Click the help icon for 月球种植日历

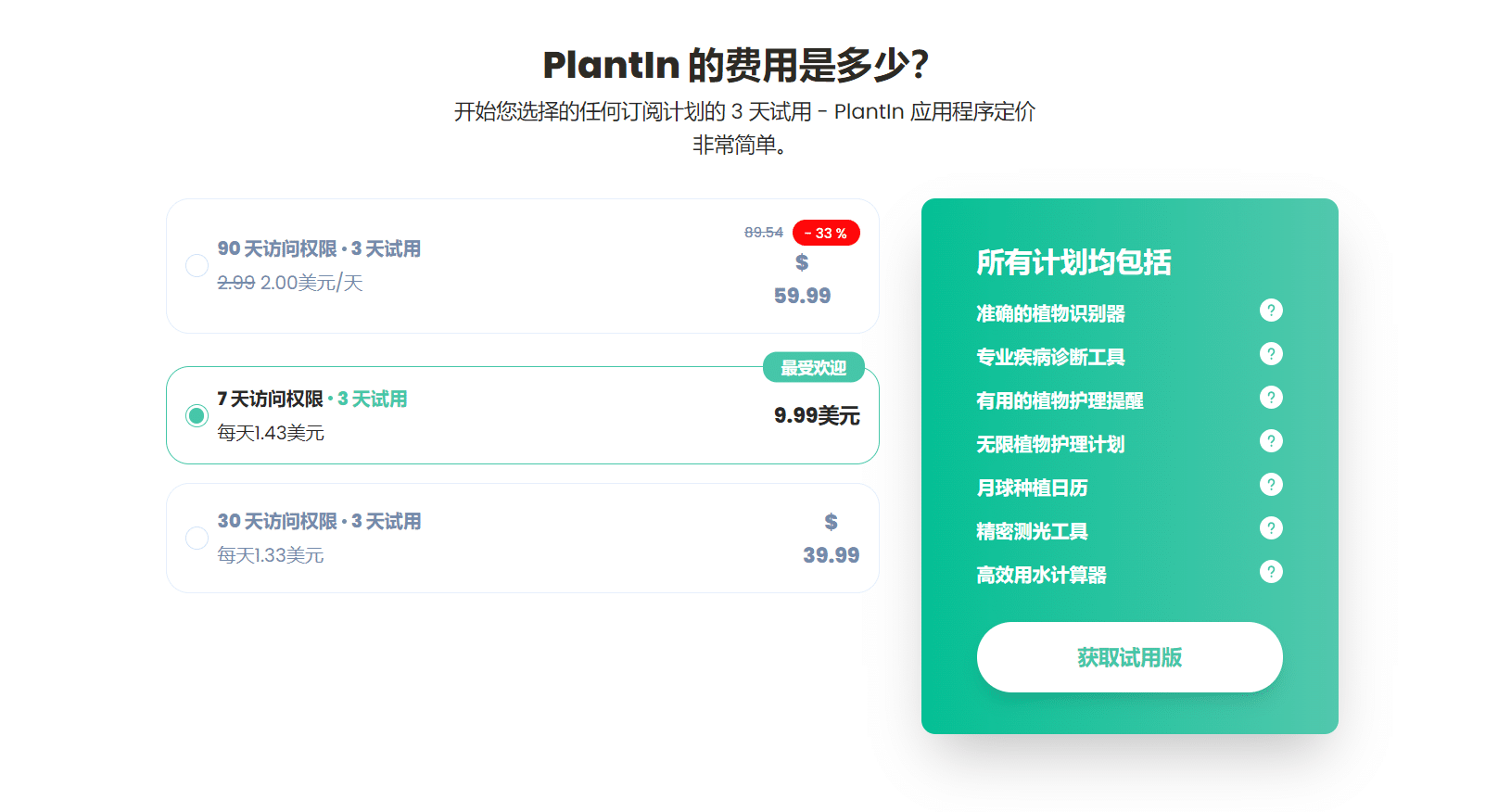tap(1272, 485)
